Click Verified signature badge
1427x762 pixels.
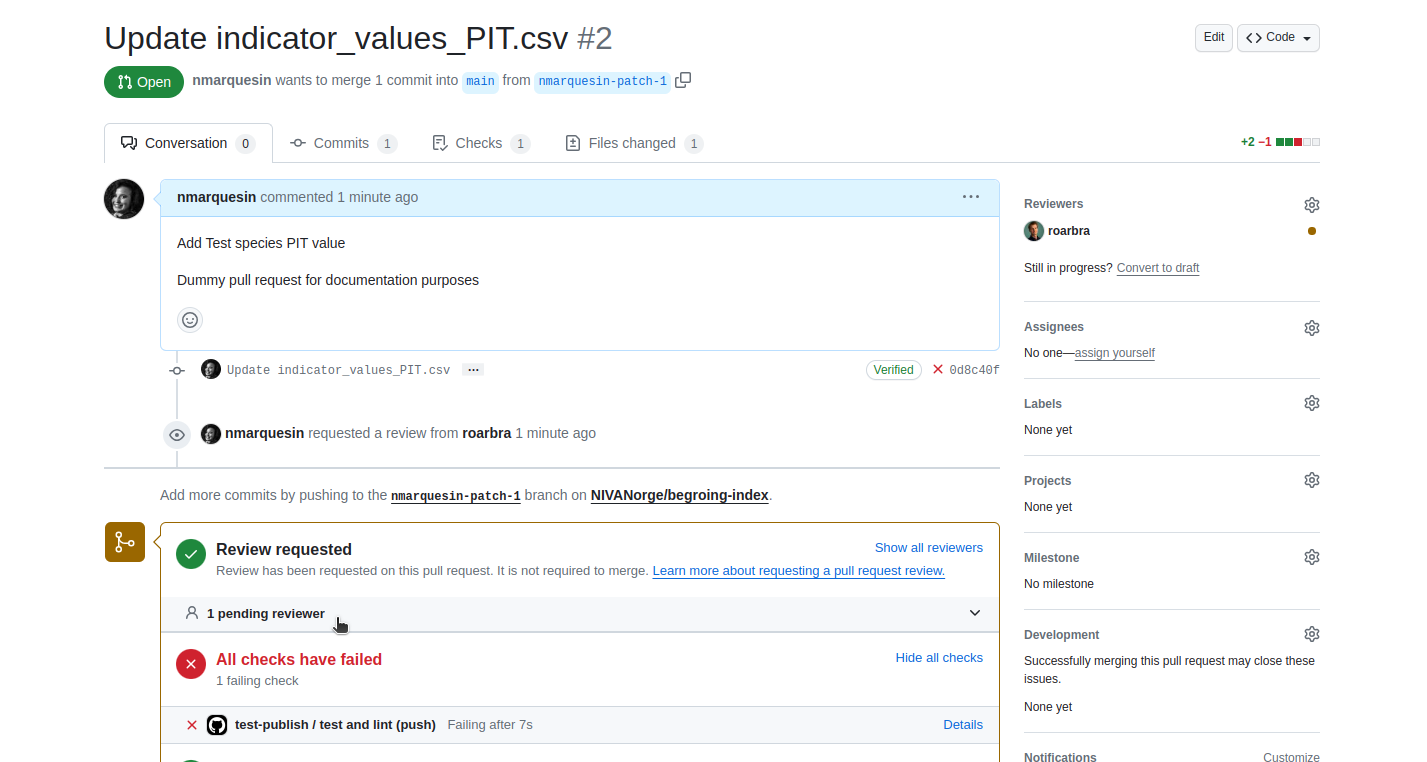coord(893,370)
